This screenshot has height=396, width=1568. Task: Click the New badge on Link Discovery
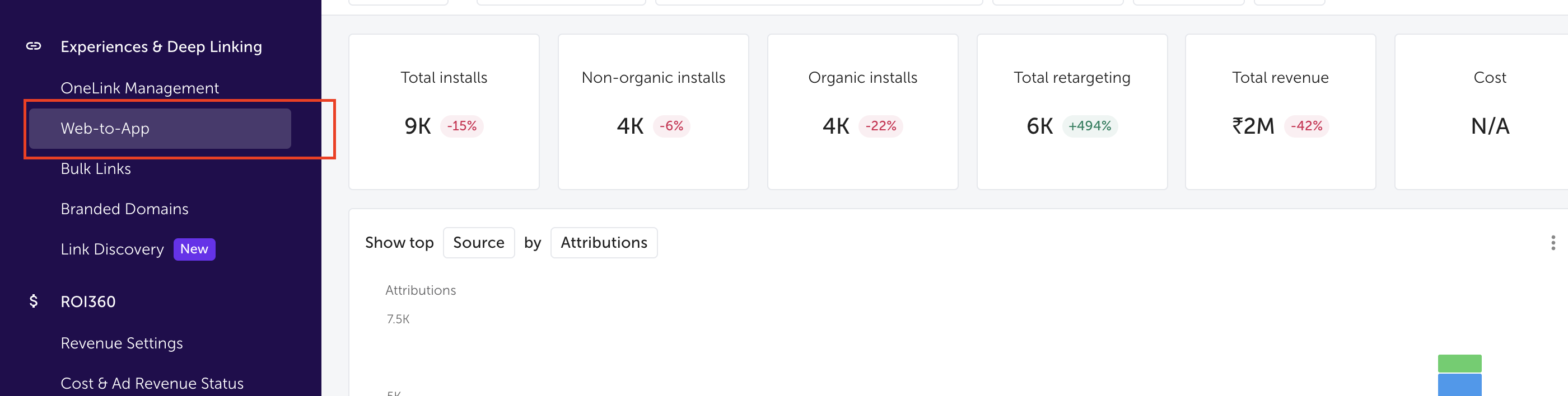[x=194, y=249]
